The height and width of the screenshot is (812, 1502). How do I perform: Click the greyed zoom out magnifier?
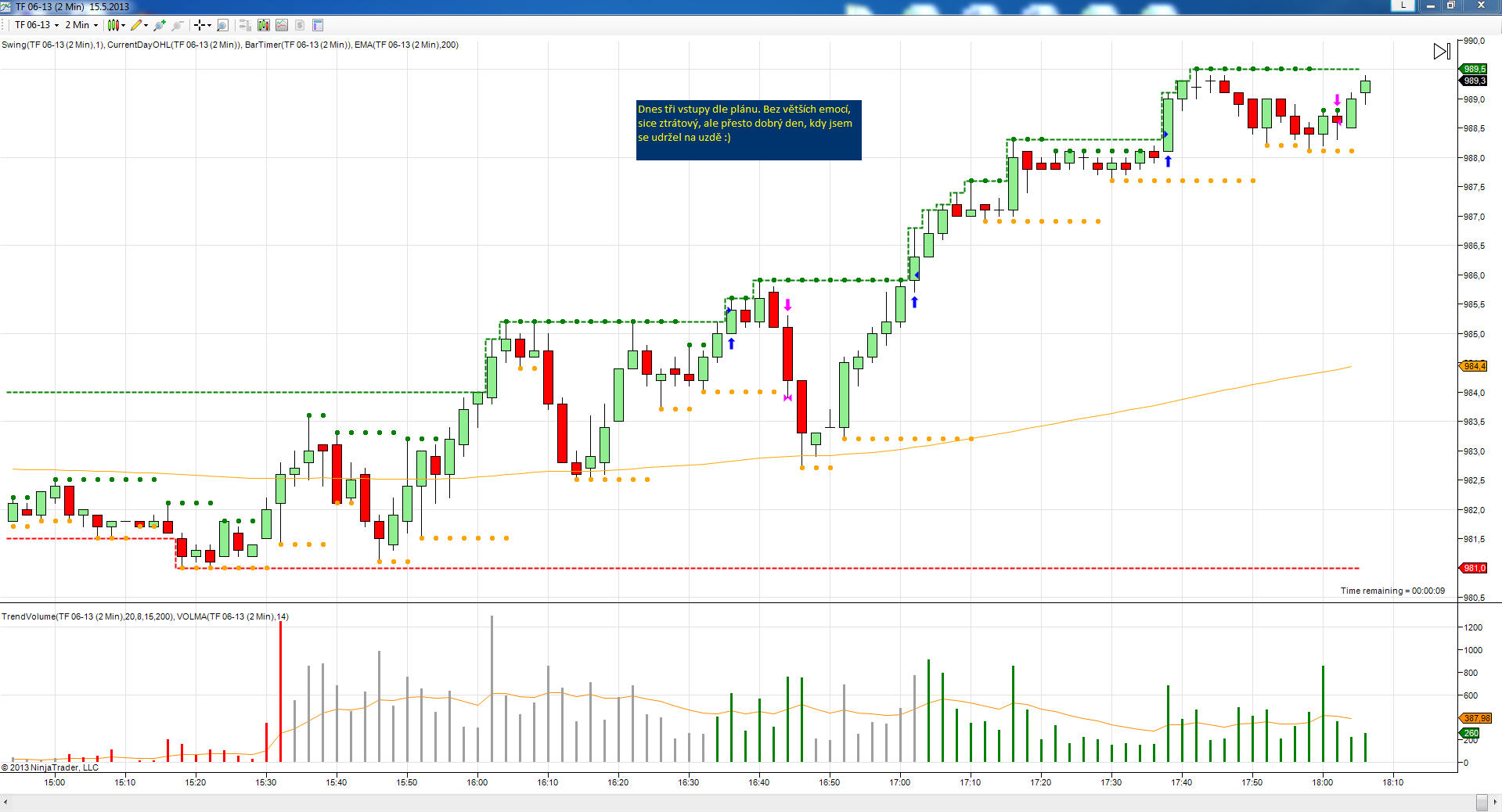(x=178, y=25)
